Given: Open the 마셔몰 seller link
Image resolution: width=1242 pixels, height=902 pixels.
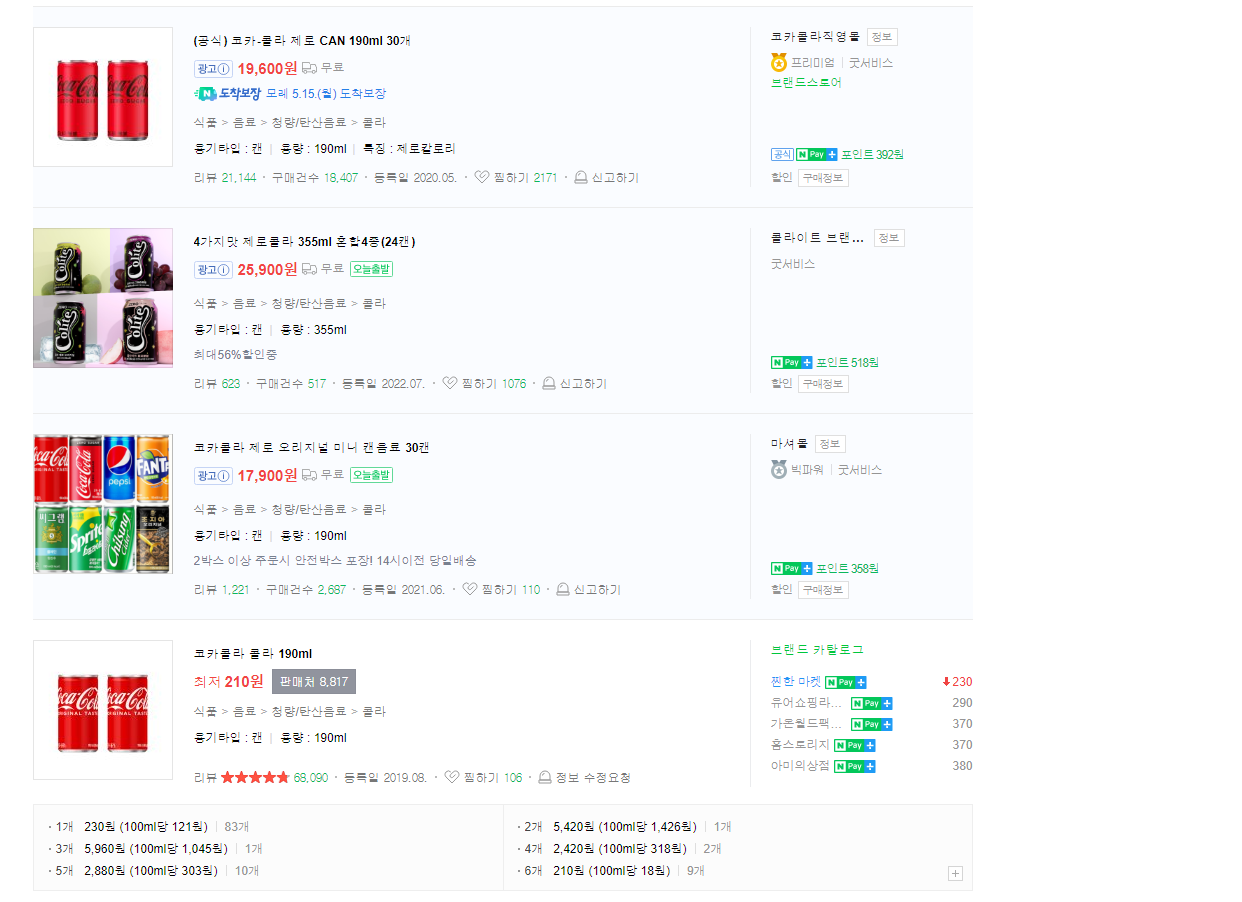Looking at the screenshot, I should coord(789,443).
